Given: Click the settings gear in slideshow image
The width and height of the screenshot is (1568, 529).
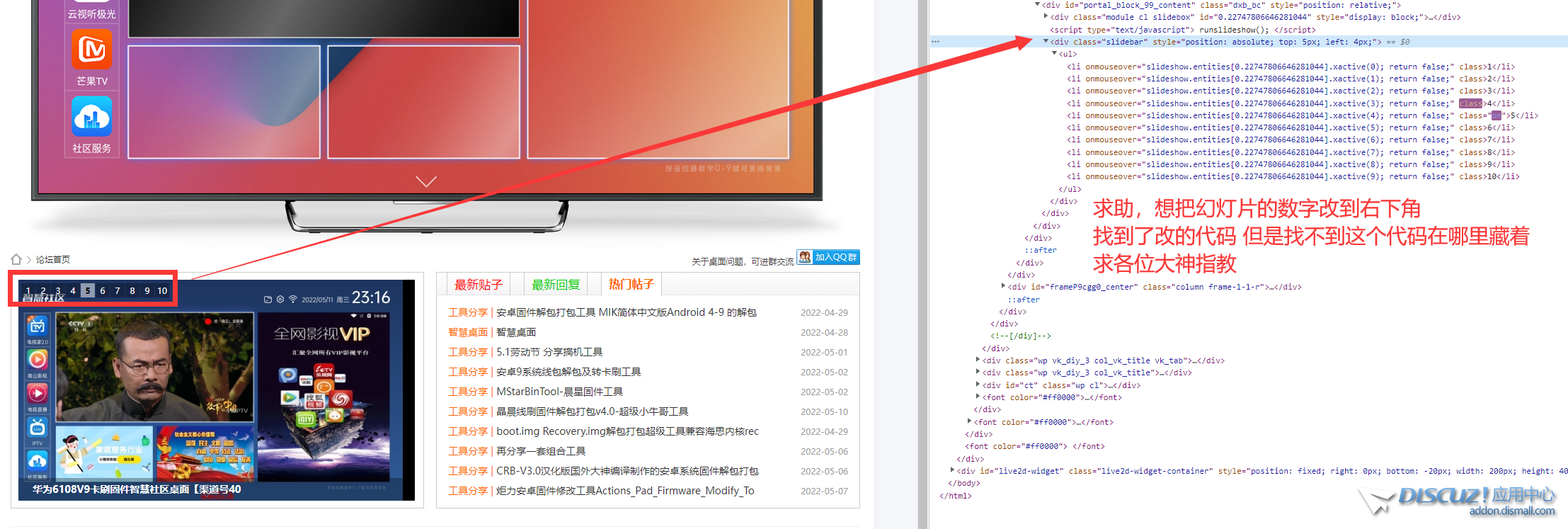Looking at the screenshot, I should pyautogui.click(x=280, y=300).
